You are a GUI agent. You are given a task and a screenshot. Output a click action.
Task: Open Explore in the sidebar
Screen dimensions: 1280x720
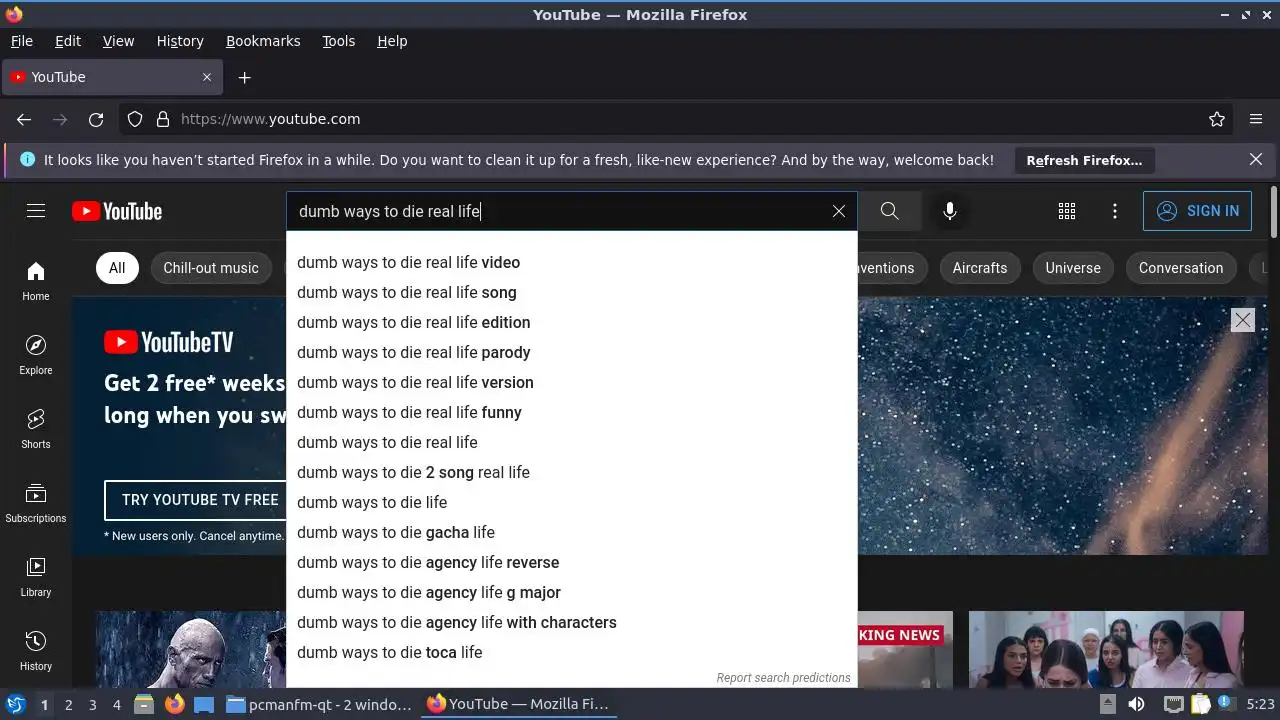click(x=36, y=355)
